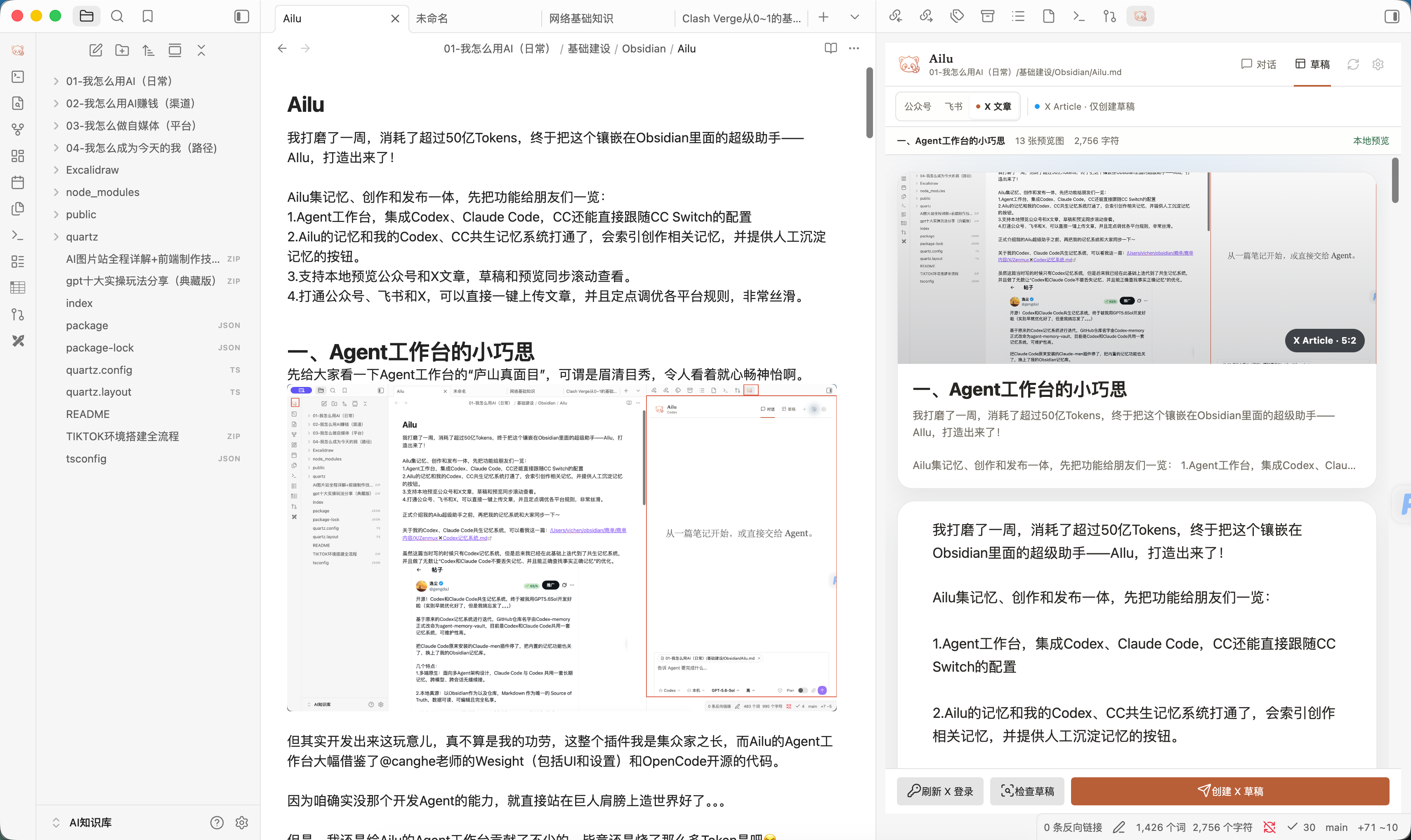Open the search pane in the left sidebar
The width and height of the screenshot is (1411, 840).
pos(117,17)
